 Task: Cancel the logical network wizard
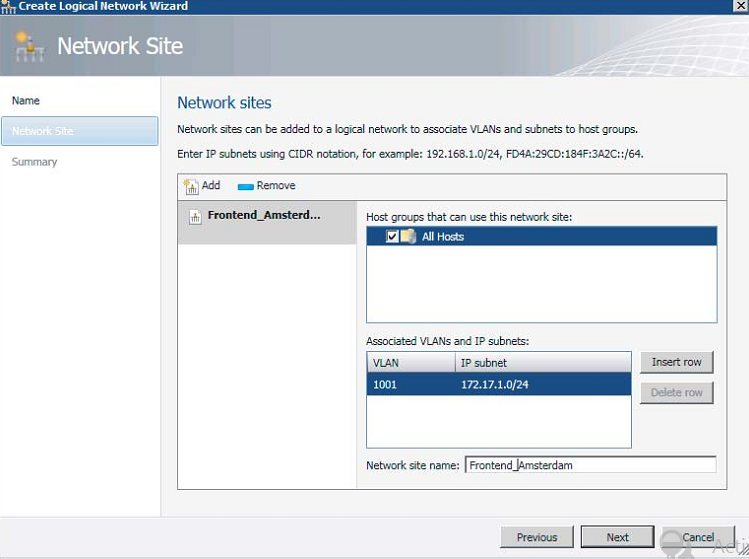[x=698, y=537]
